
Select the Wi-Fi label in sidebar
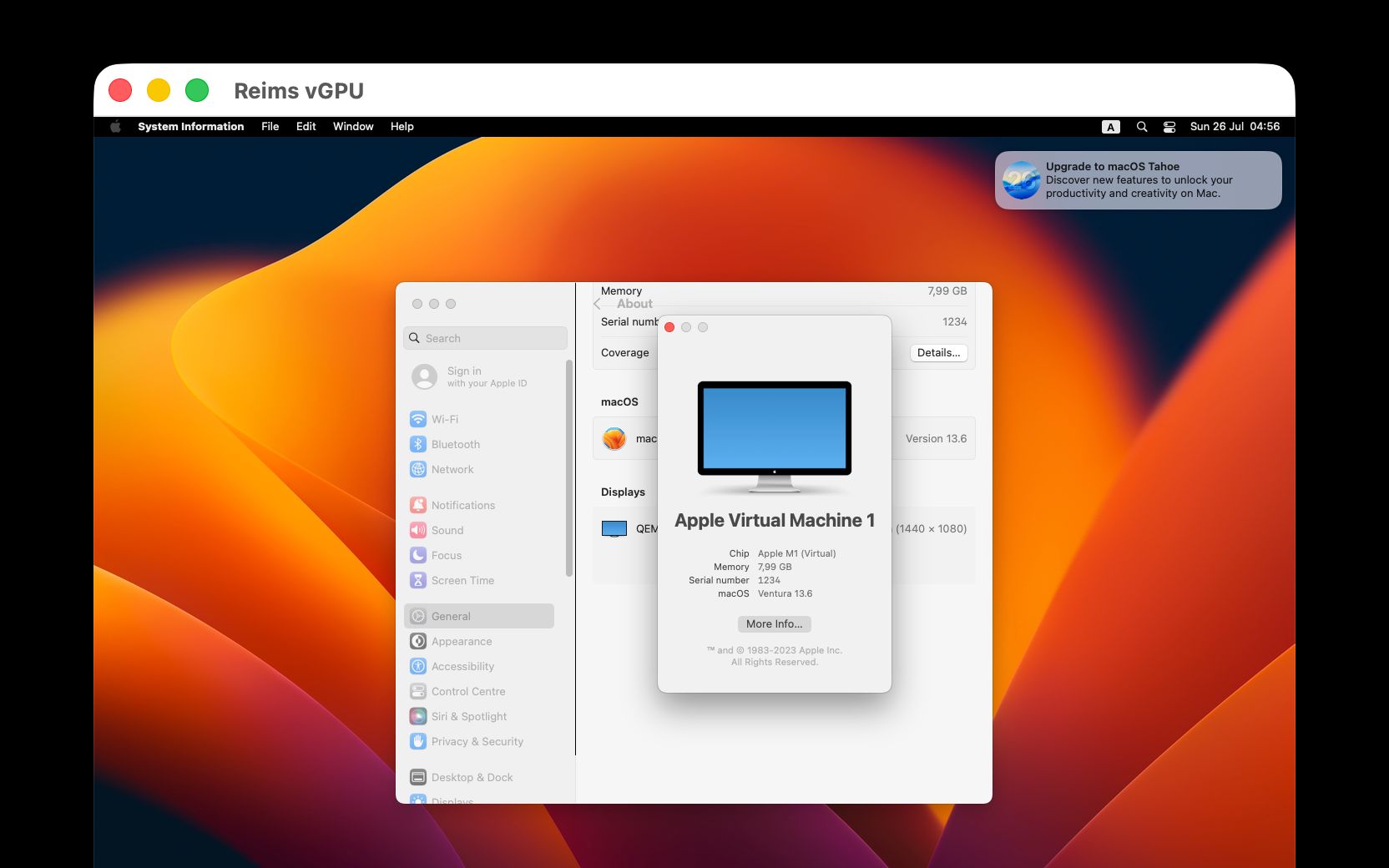(445, 419)
